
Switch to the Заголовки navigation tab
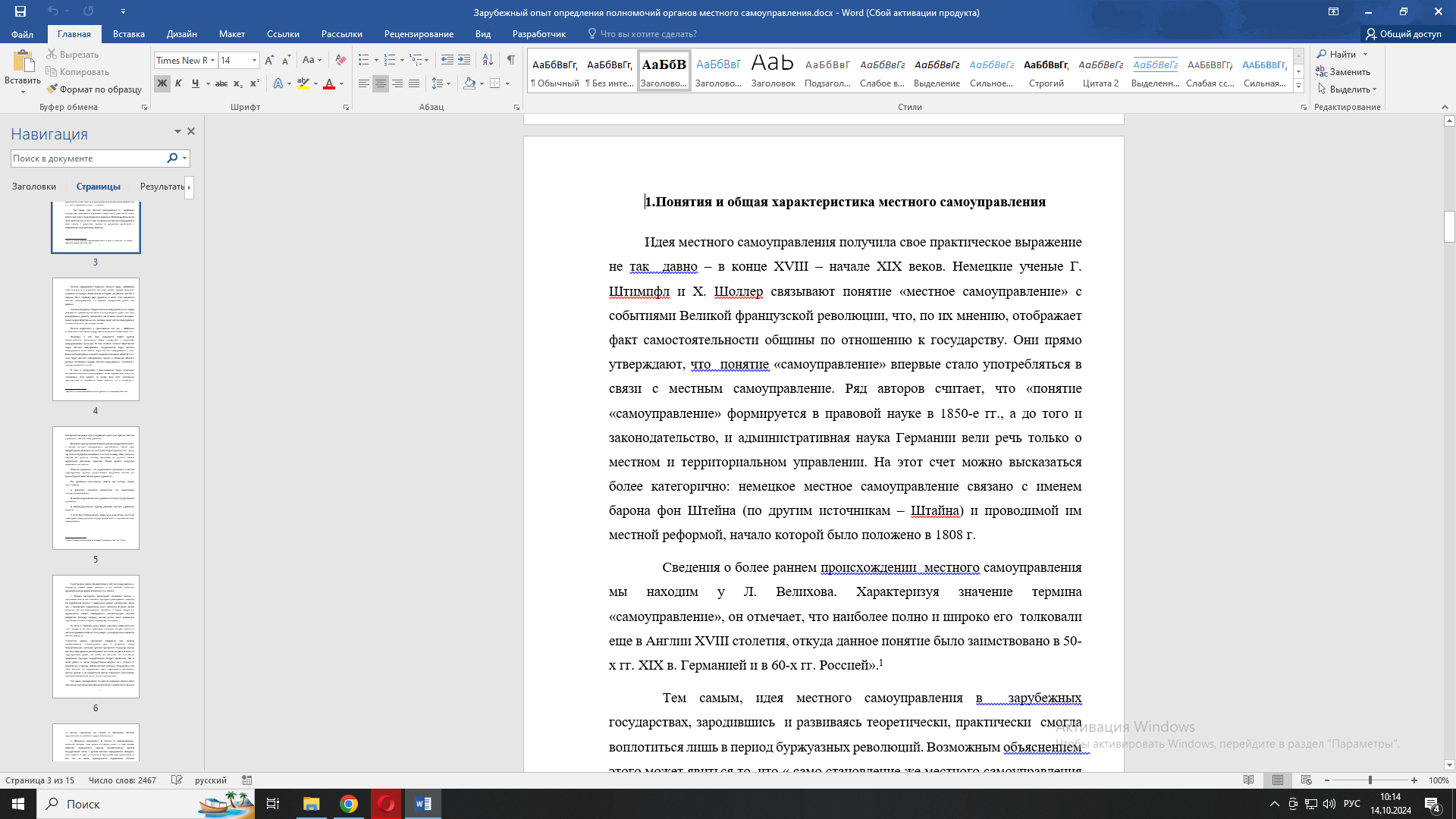click(x=34, y=187)
